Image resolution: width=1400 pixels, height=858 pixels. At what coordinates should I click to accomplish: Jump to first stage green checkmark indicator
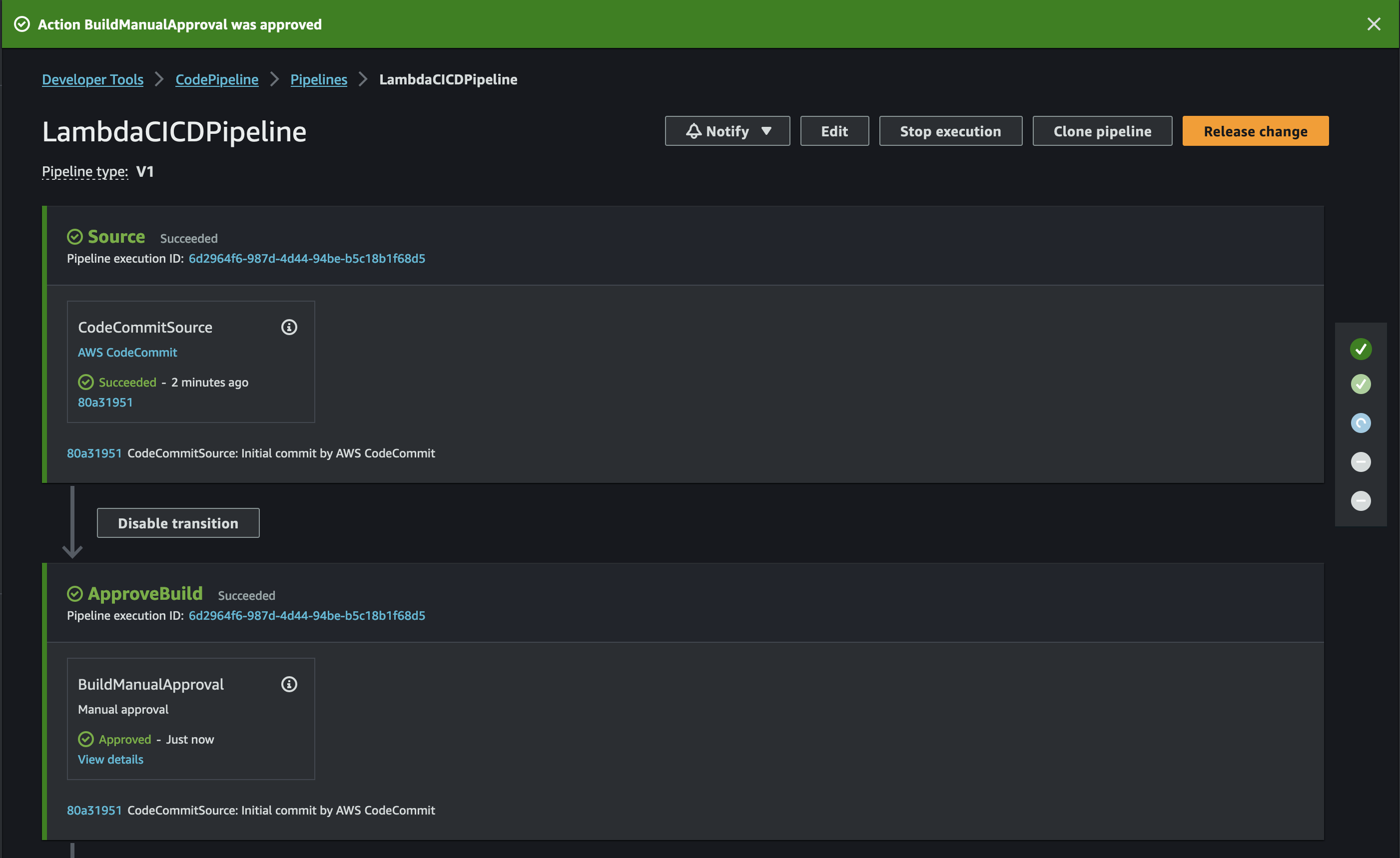[x=1361, y=349]
